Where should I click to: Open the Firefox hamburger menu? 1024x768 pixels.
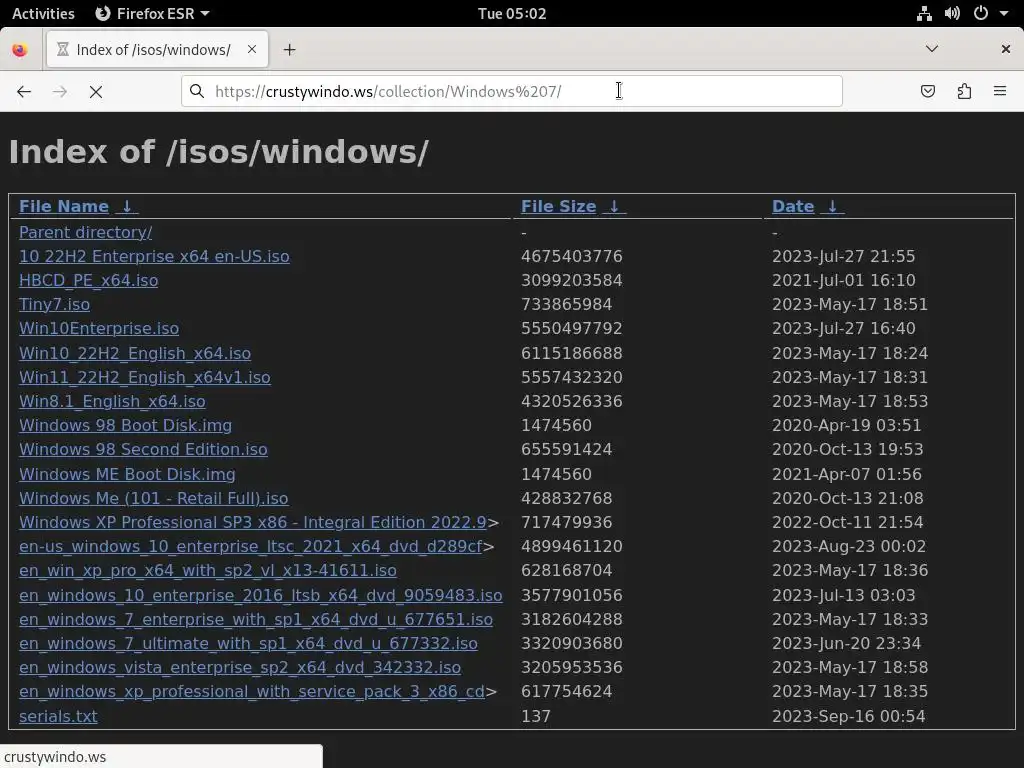tap(1000, 91)
